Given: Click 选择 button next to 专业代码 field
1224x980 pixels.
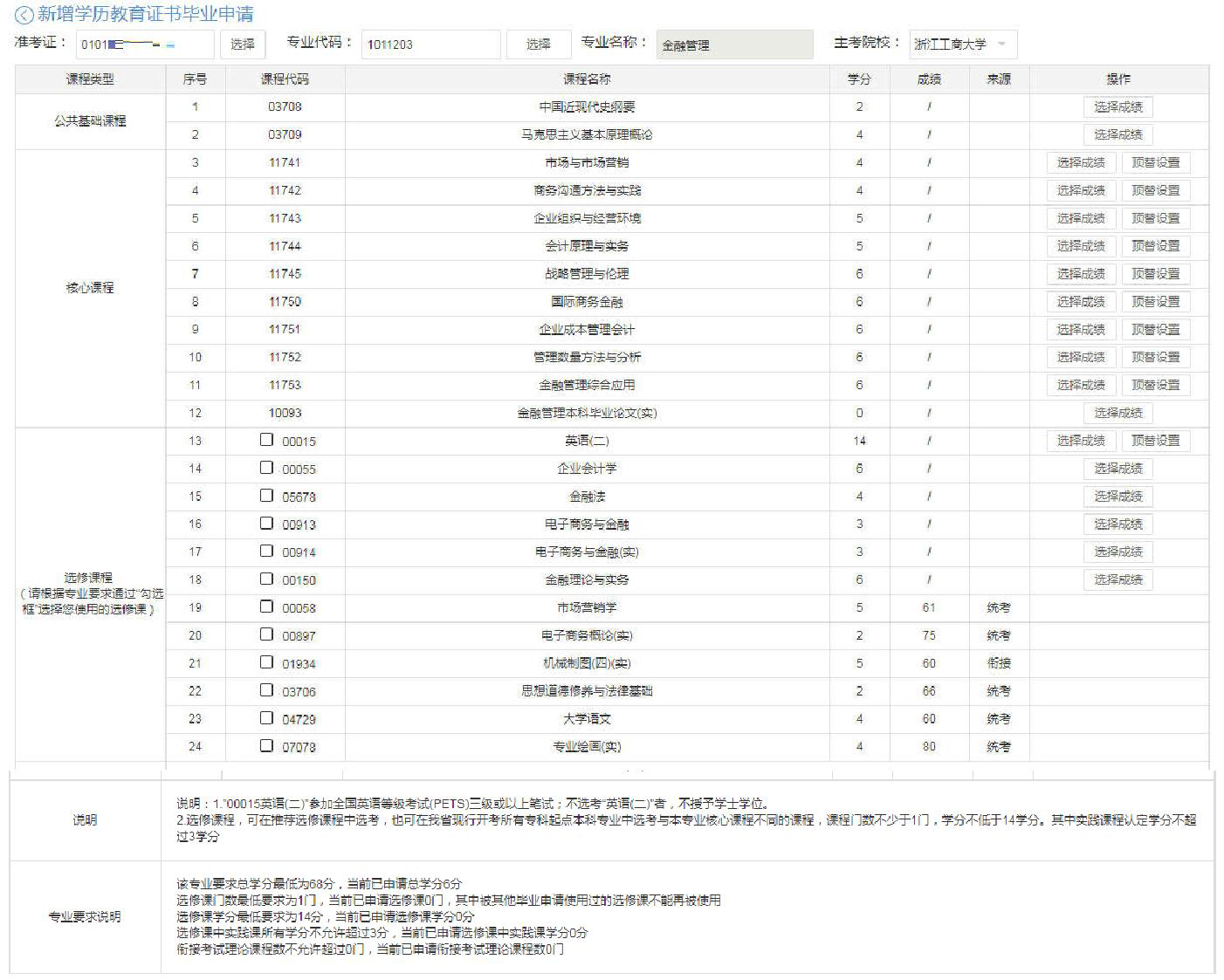Looking at the screenshot, I should (538, 45).
